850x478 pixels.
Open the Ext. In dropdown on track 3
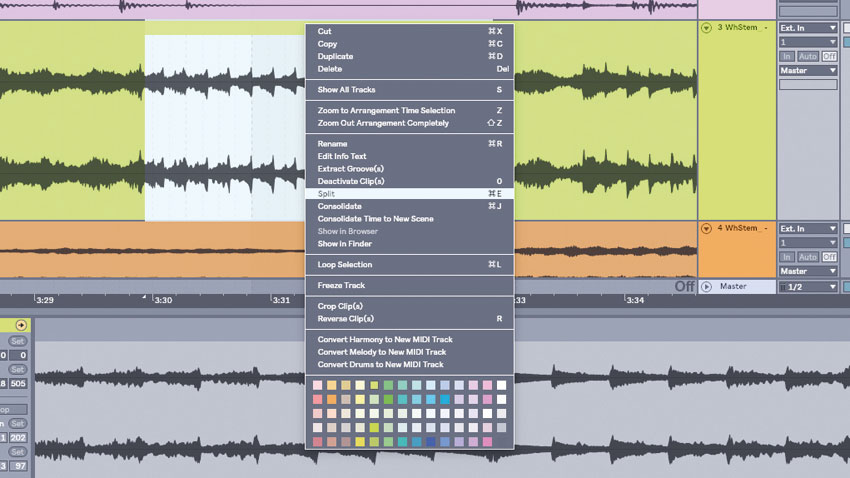808,28
